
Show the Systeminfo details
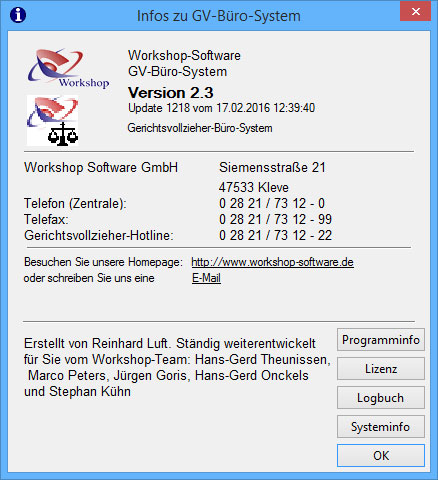381,427
